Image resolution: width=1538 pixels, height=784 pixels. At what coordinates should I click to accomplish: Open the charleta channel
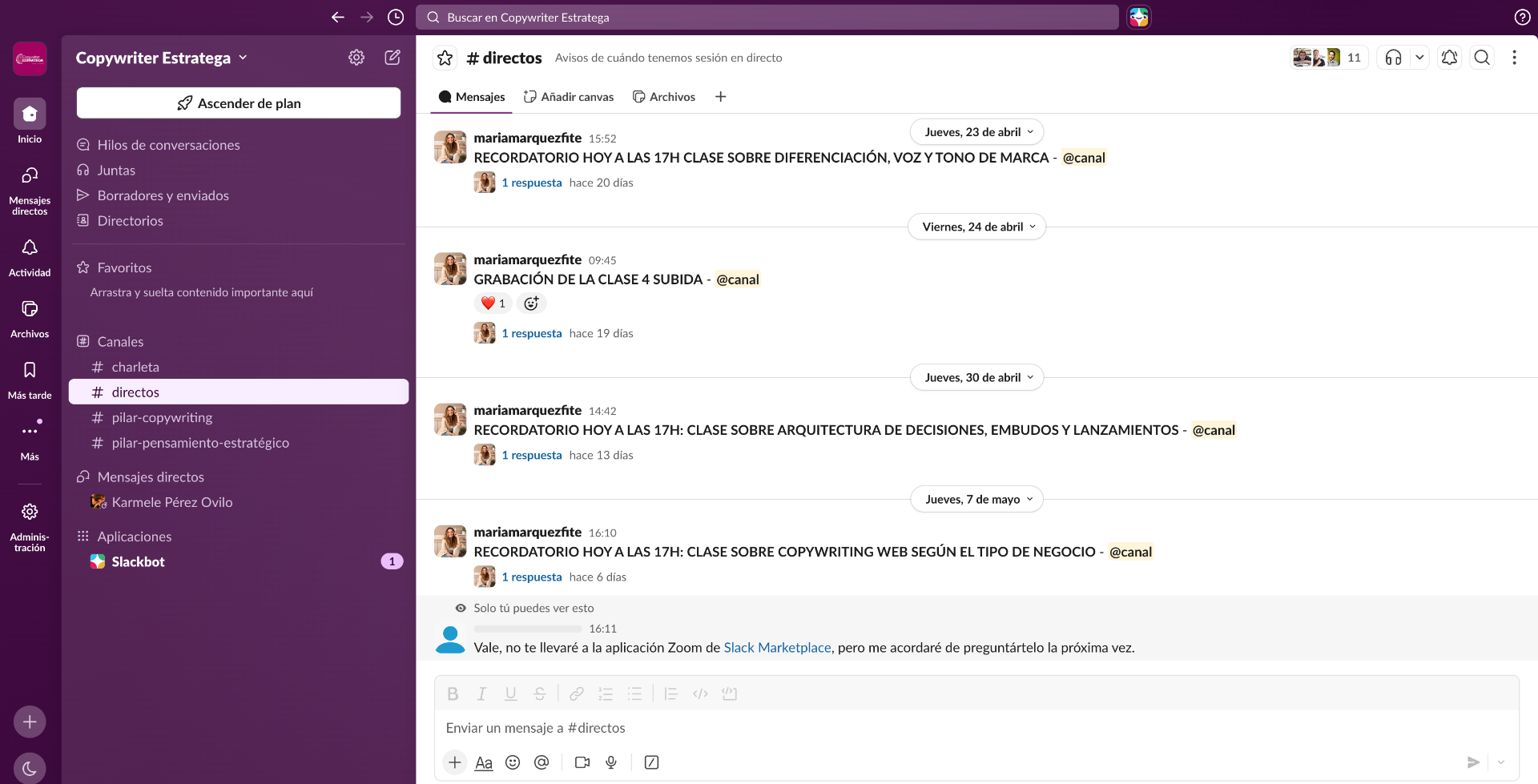tap(239, 367)
